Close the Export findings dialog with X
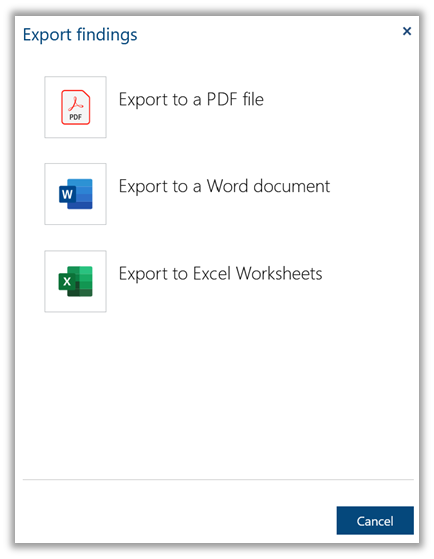This screenshot has height=559, width=434. tap(407, 31)
